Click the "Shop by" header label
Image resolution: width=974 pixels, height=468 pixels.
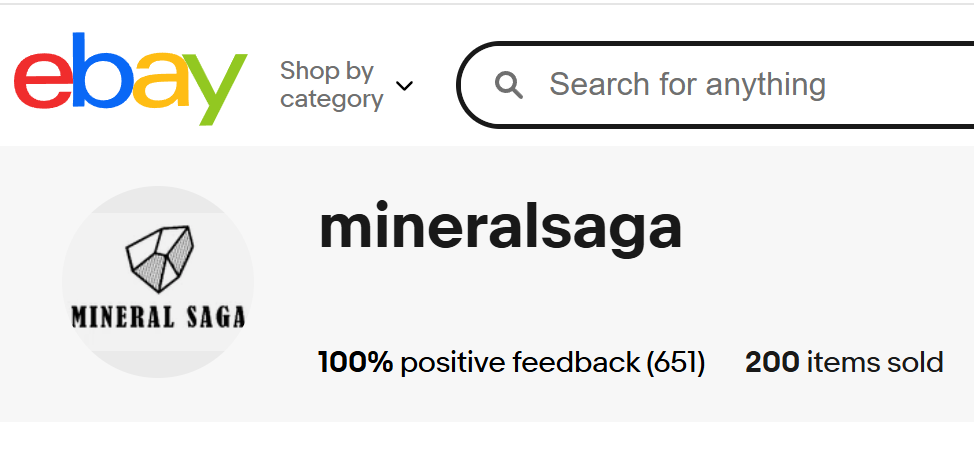point(326,71)
